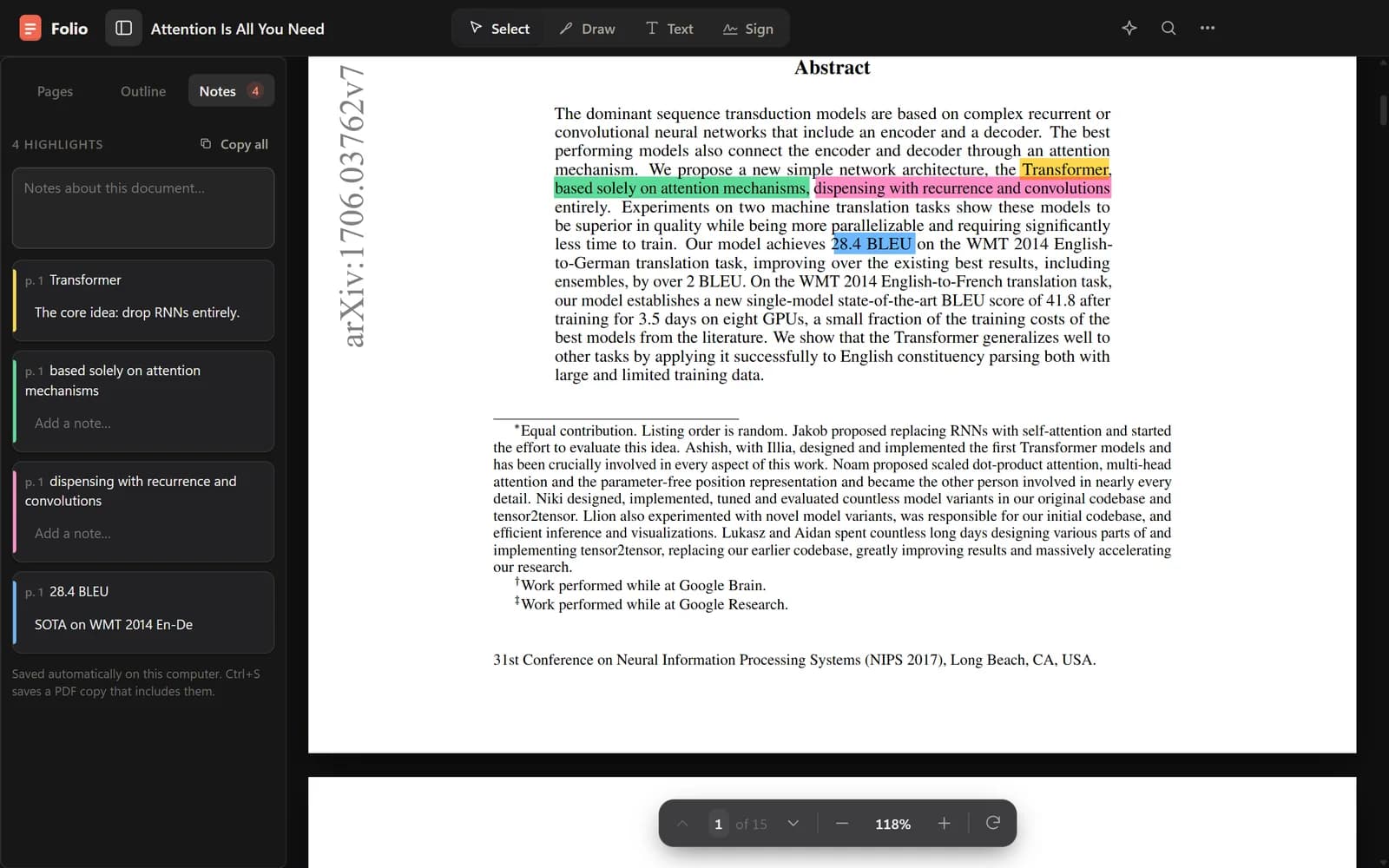Click the 'Saved automatically on this computer' info text
The width and height of the screenshot is (1389, 868).
pos(136,682)
